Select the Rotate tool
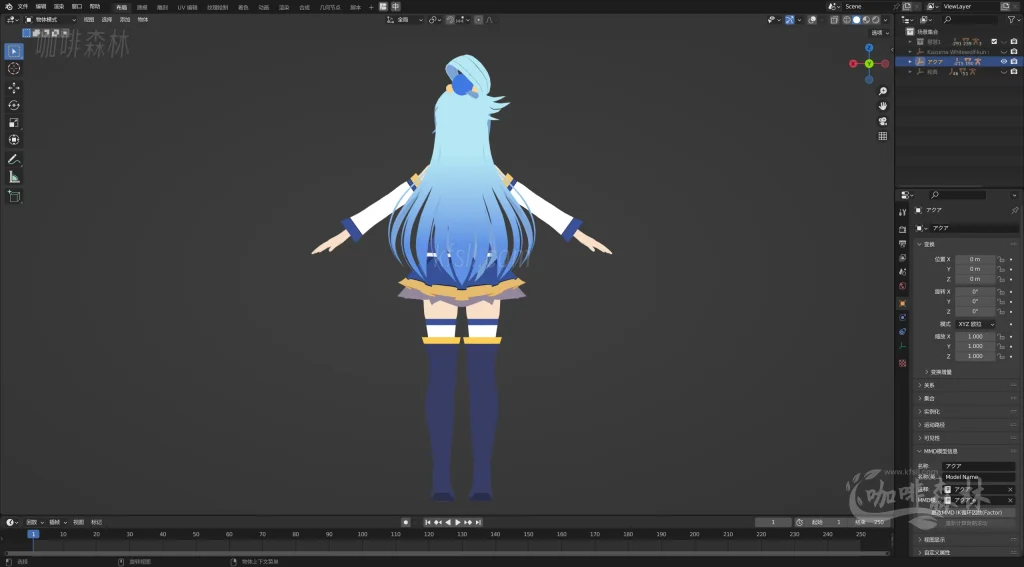 pos(14,105)
